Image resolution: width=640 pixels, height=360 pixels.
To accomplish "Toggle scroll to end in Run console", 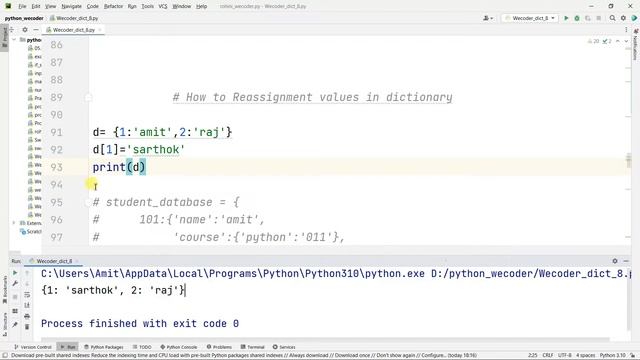I will click(x=27, y=305).
